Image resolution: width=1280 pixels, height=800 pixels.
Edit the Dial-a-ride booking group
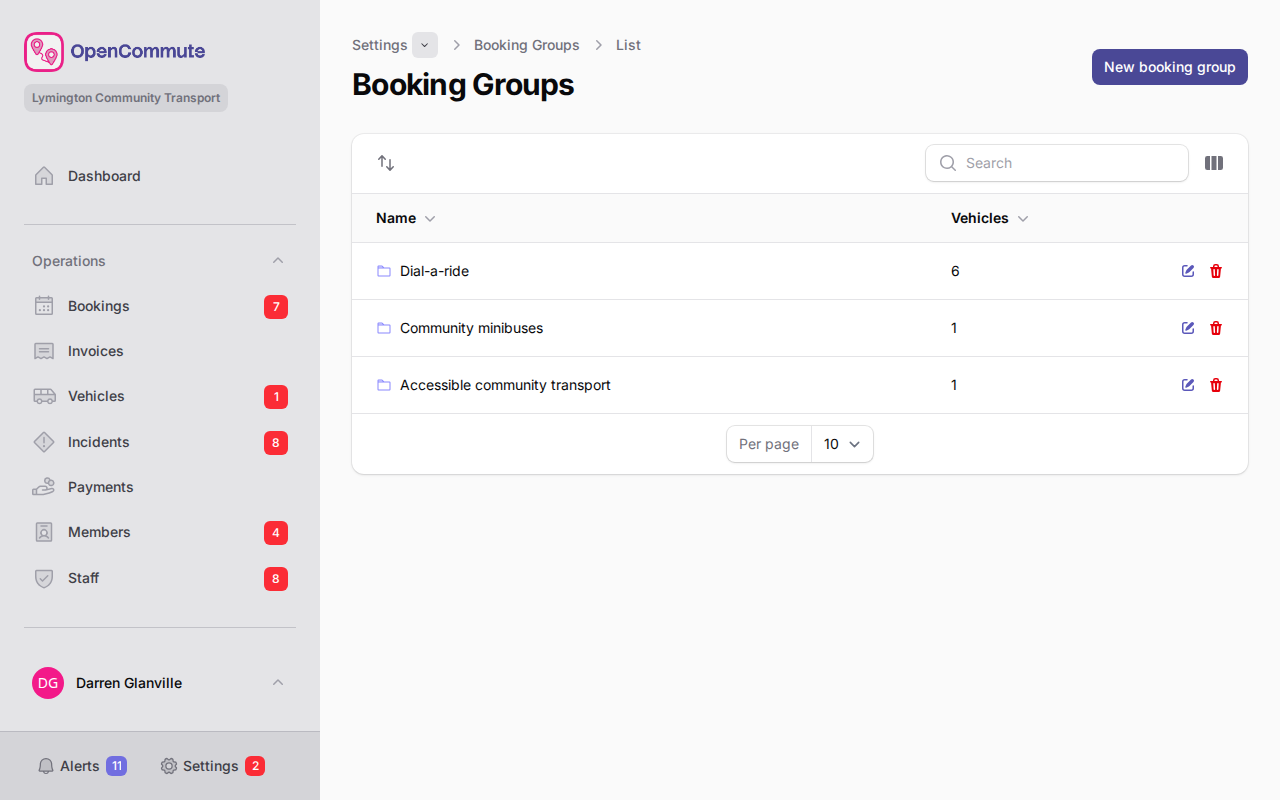(1188, 271)
